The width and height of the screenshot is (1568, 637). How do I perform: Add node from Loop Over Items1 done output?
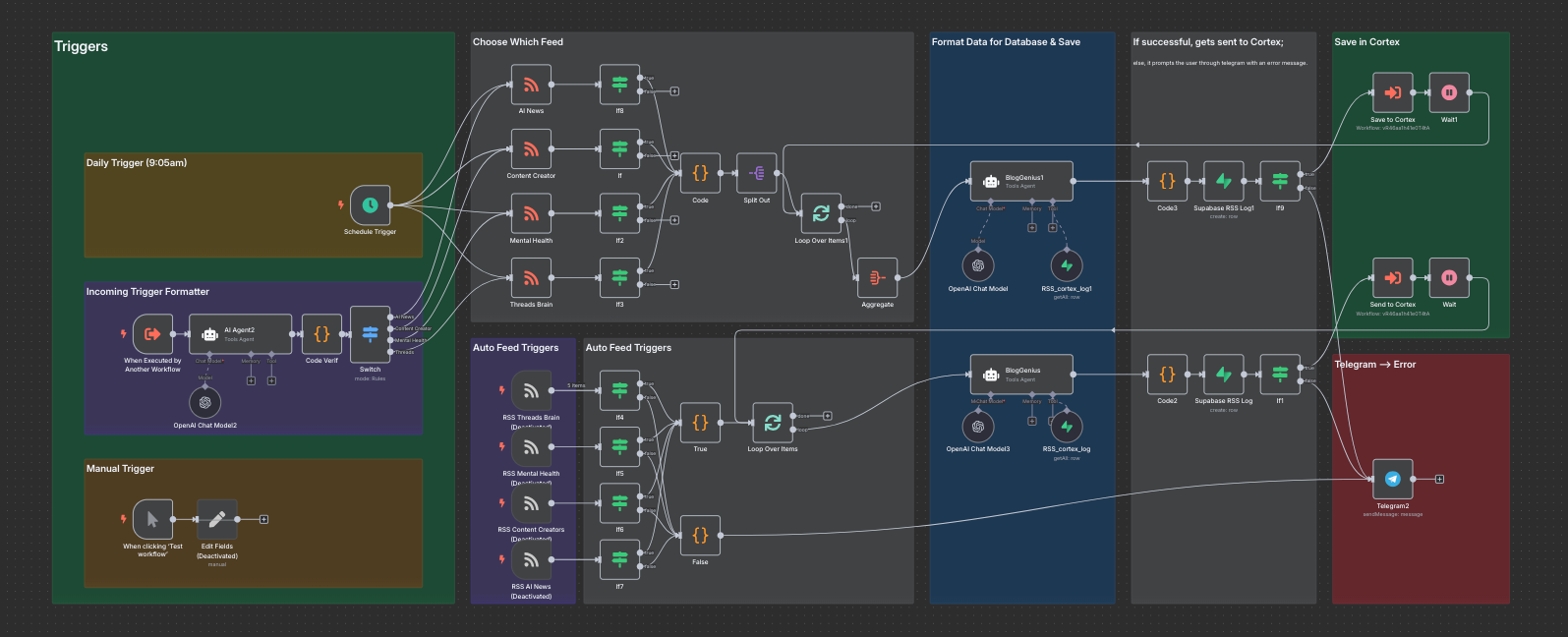pyautogui.click(x=875, y=206)
